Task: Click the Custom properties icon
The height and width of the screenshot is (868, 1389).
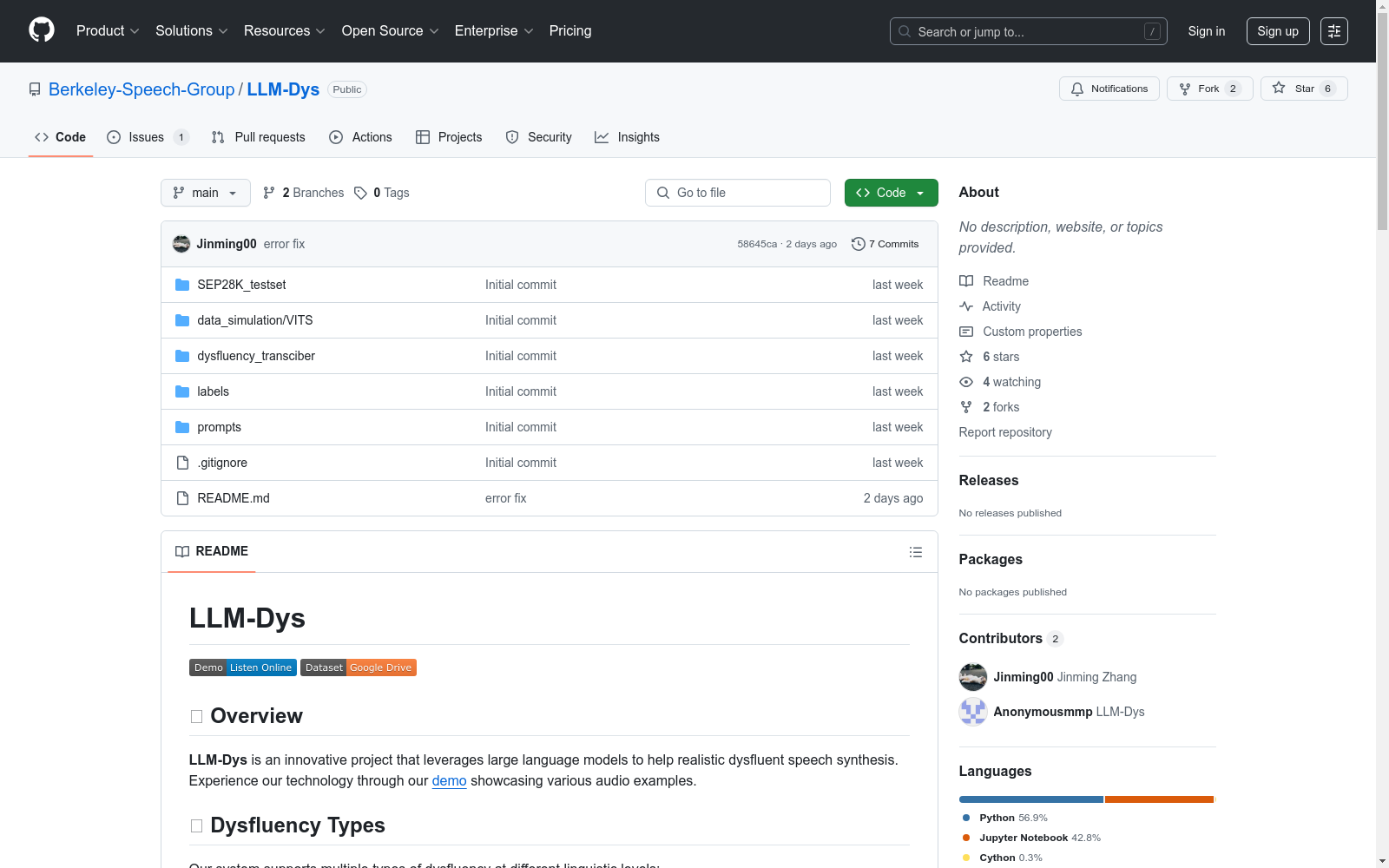Action: click(x=966, y=332)
